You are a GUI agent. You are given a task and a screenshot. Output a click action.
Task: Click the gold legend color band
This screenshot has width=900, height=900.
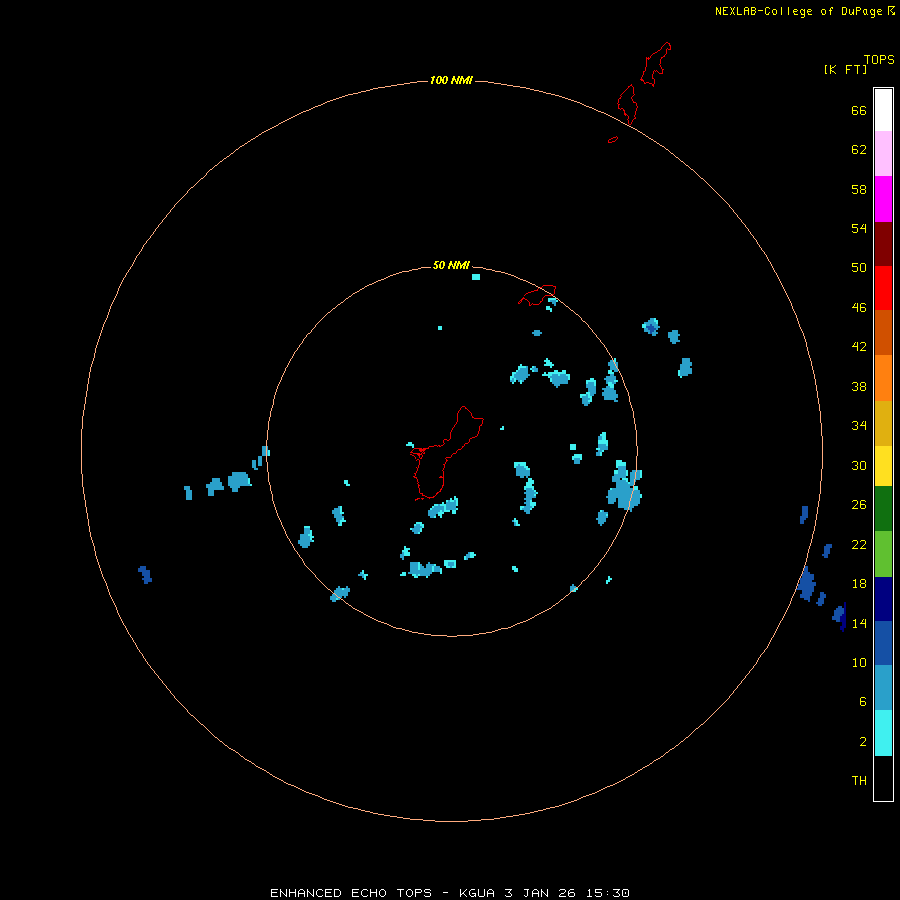click(883, 423)
